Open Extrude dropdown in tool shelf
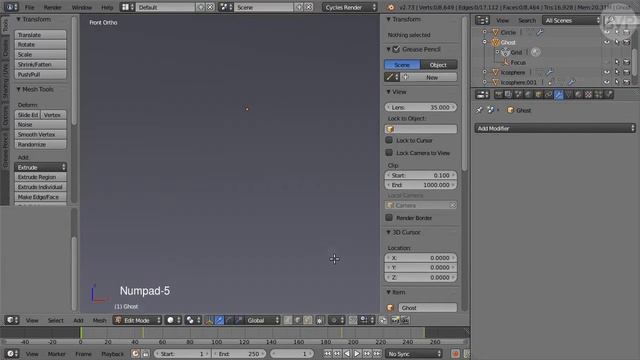The image size is (640, 360). click(x=40, y=167)
